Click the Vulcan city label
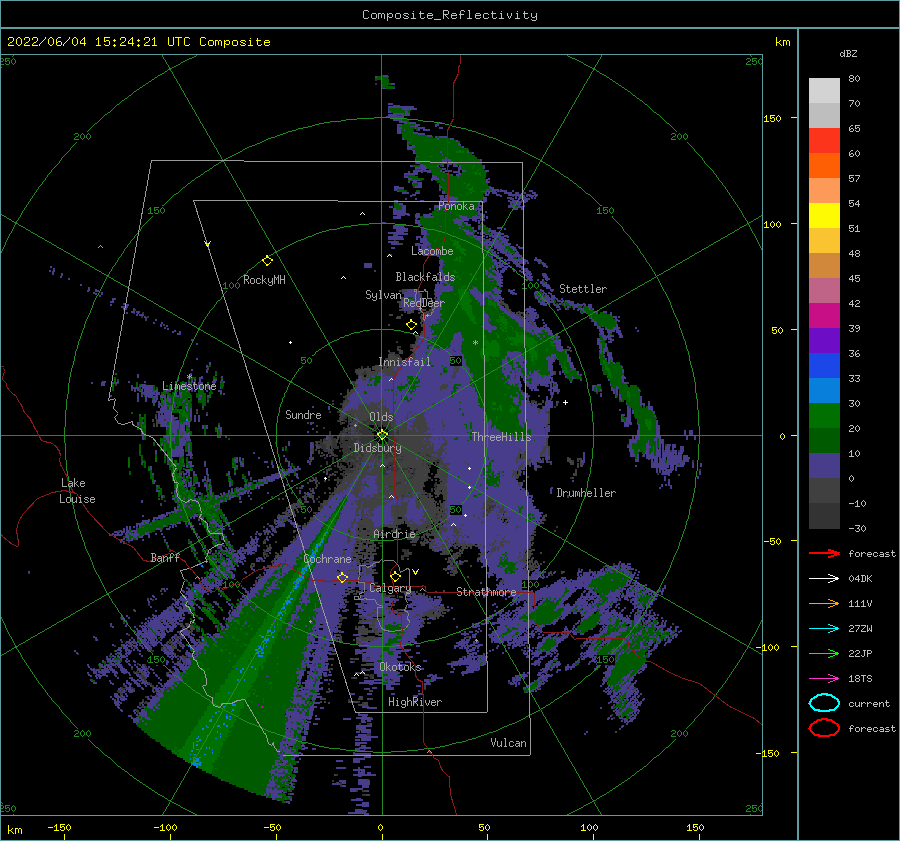 pos(508,743)
